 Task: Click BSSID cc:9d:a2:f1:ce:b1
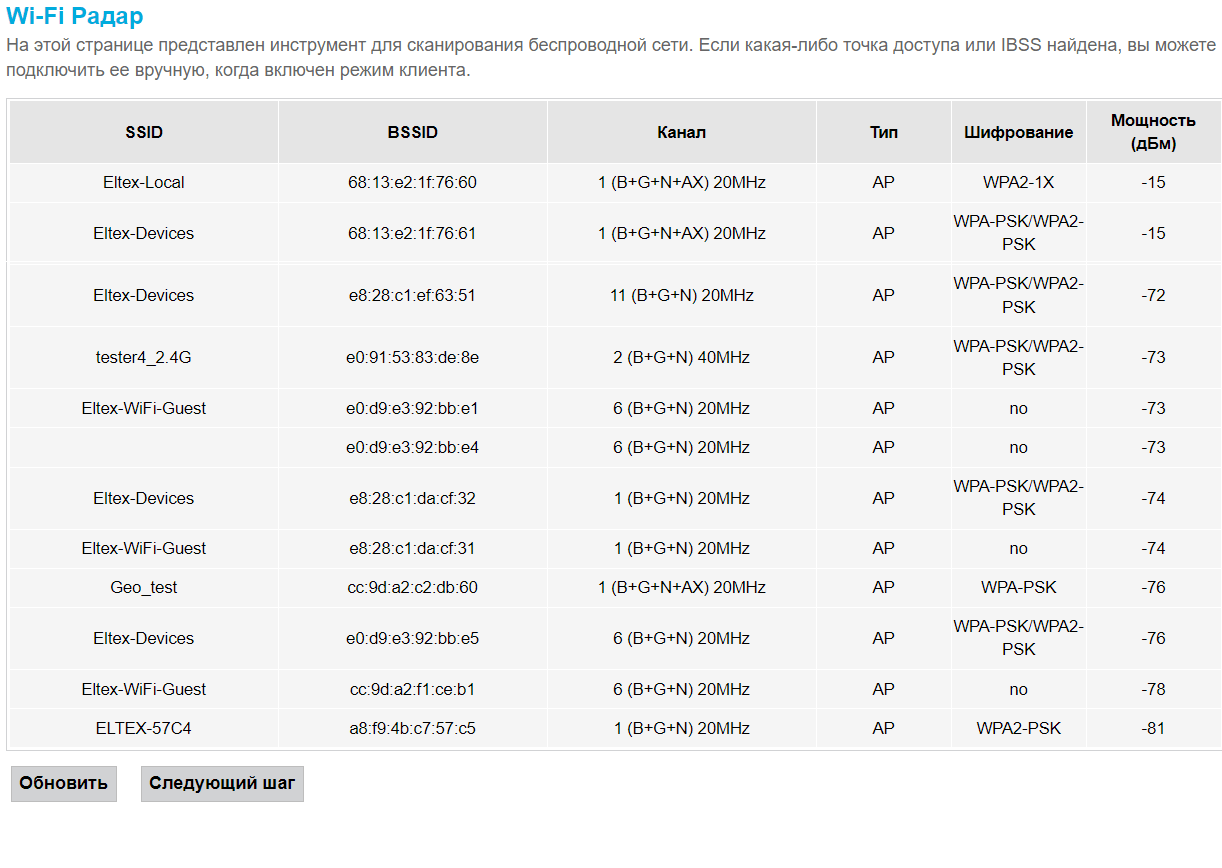click(x=412, y=689)
